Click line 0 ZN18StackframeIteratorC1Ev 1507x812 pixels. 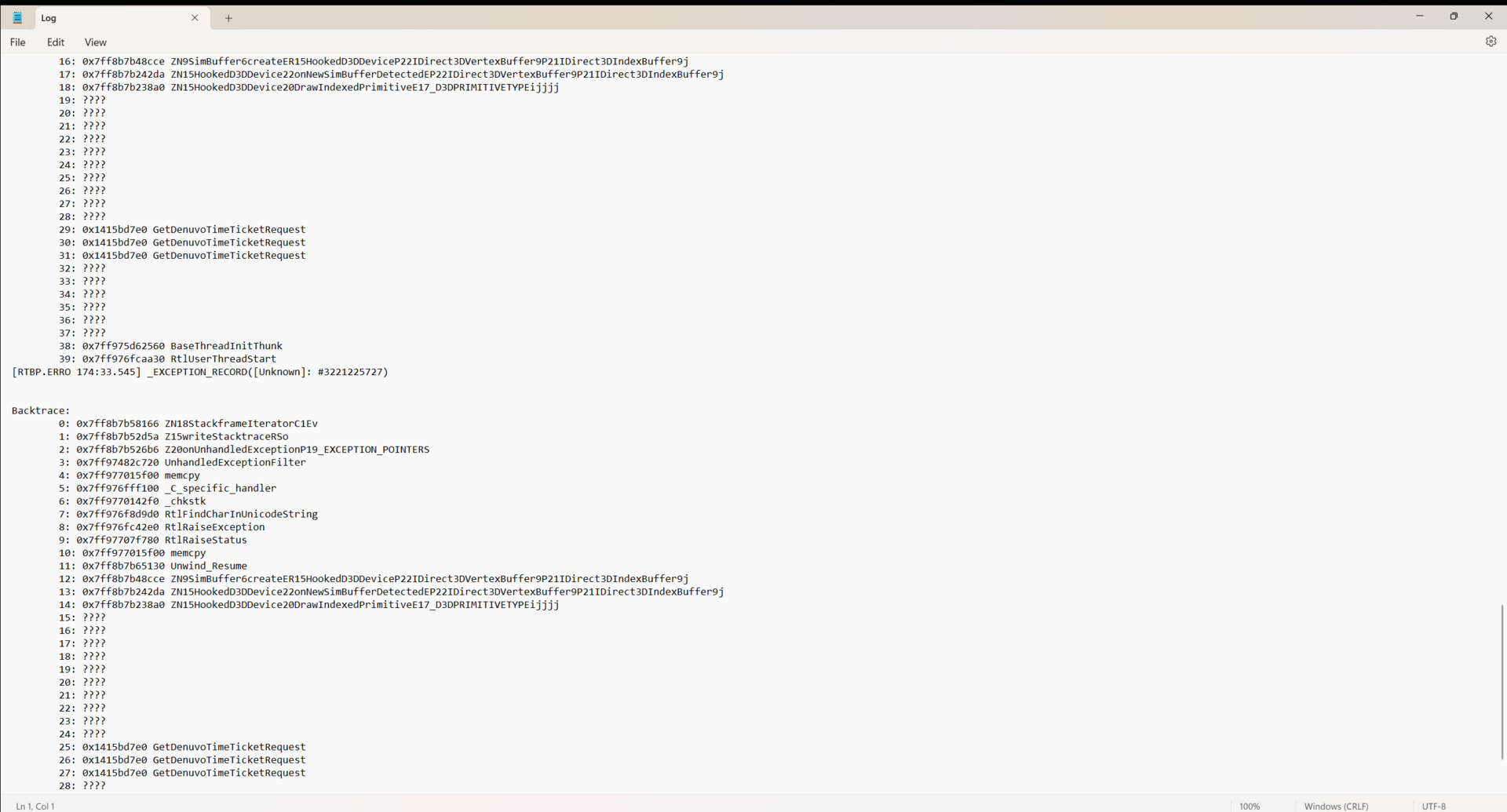tap(188, 424)
